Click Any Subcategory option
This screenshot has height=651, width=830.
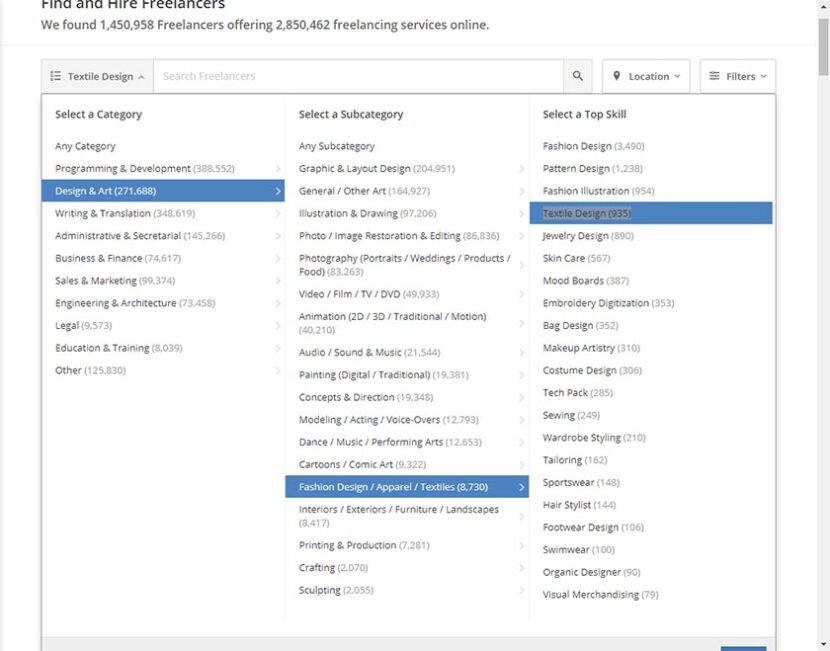point(336,146)
